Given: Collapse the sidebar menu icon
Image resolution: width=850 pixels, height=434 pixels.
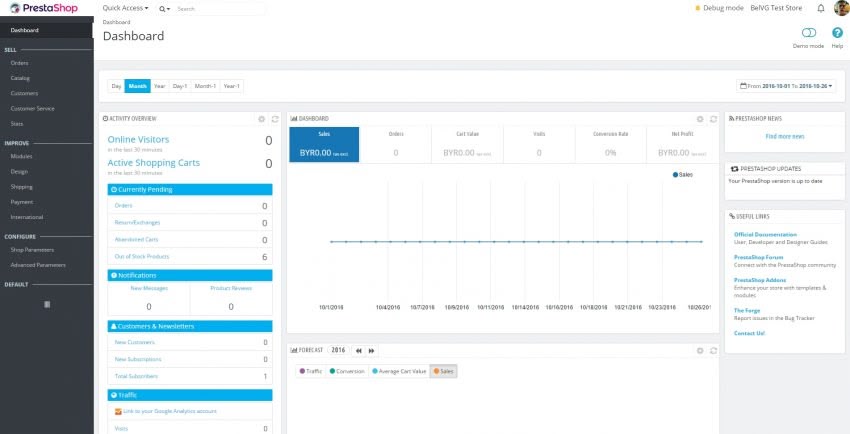Looking at the screenshot, I should pos(47,305).
